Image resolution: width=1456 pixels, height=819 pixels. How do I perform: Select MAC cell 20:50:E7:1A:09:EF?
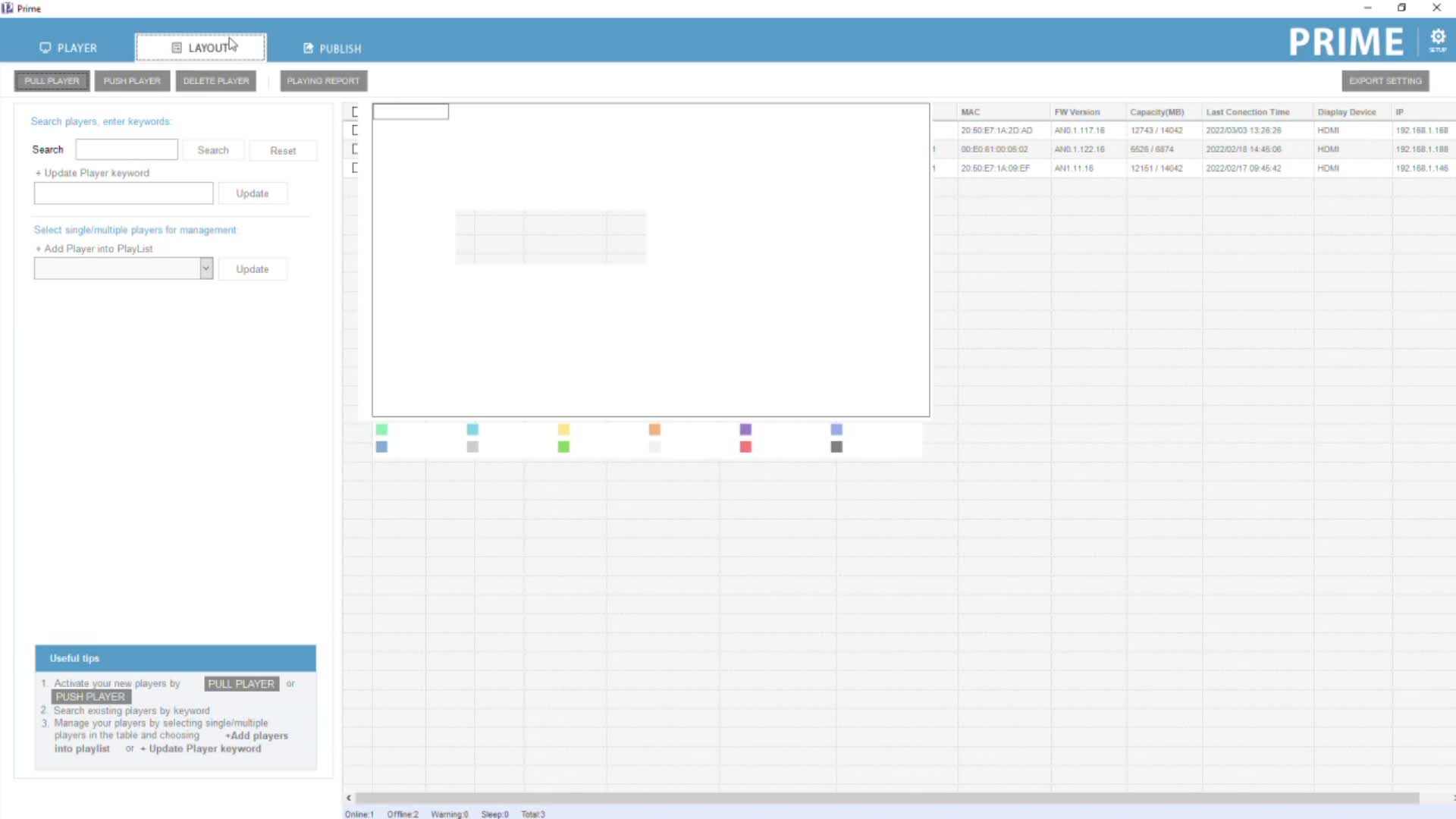point(995,168)
